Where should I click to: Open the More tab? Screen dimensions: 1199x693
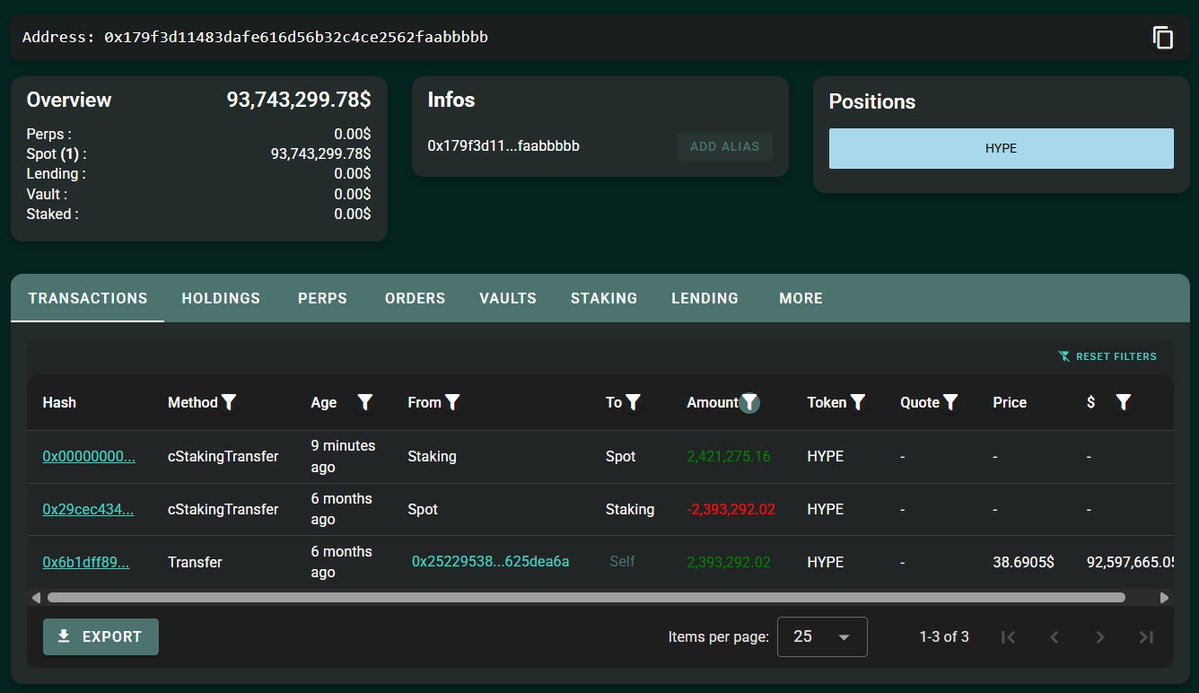click(x=801, y=298)
